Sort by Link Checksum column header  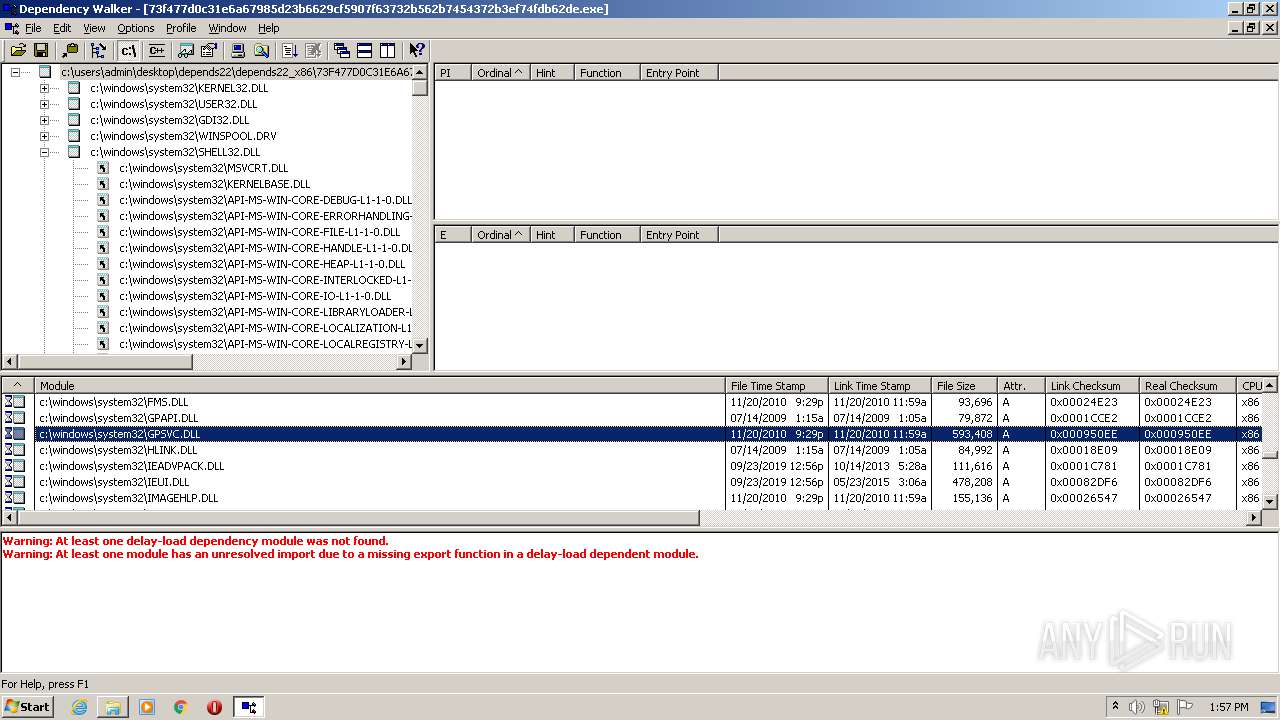[x=1092, y=386]
